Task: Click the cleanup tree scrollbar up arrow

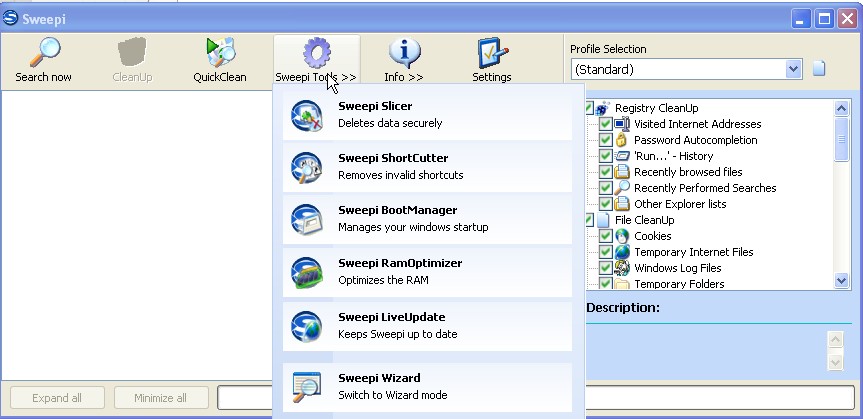Action: (842, 108)
